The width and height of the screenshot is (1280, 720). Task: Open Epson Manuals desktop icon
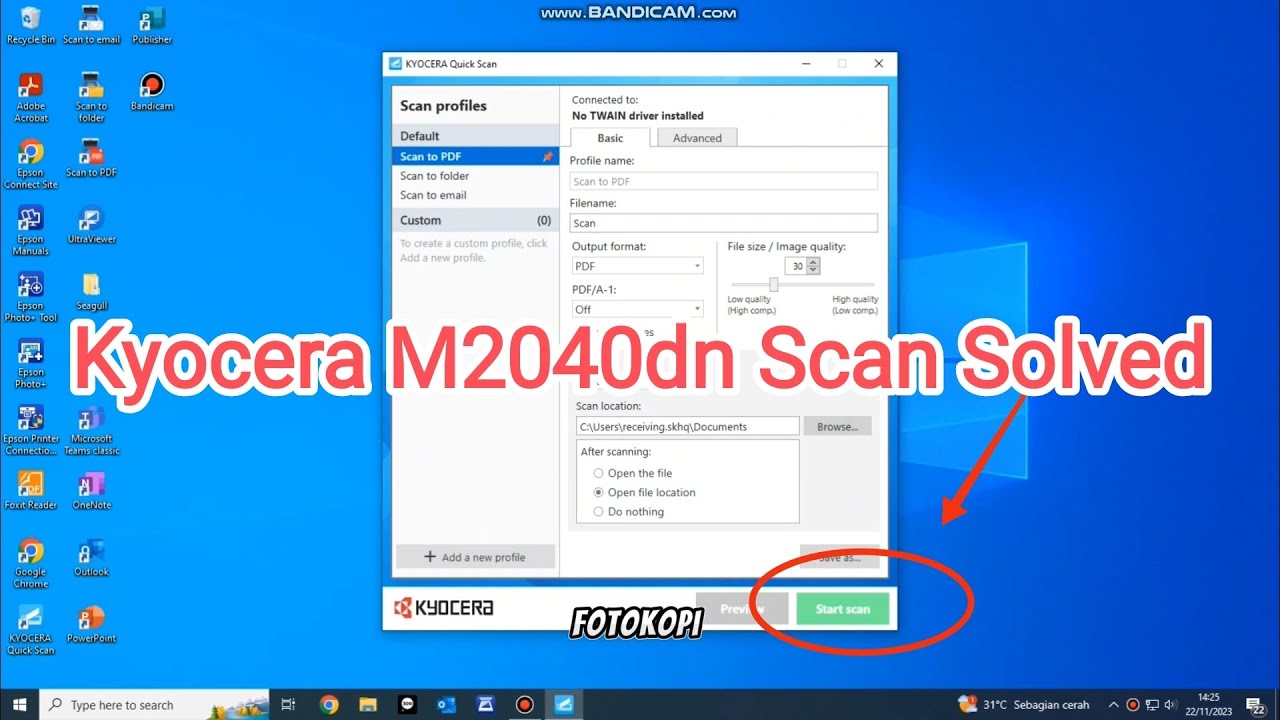[31, 231]
